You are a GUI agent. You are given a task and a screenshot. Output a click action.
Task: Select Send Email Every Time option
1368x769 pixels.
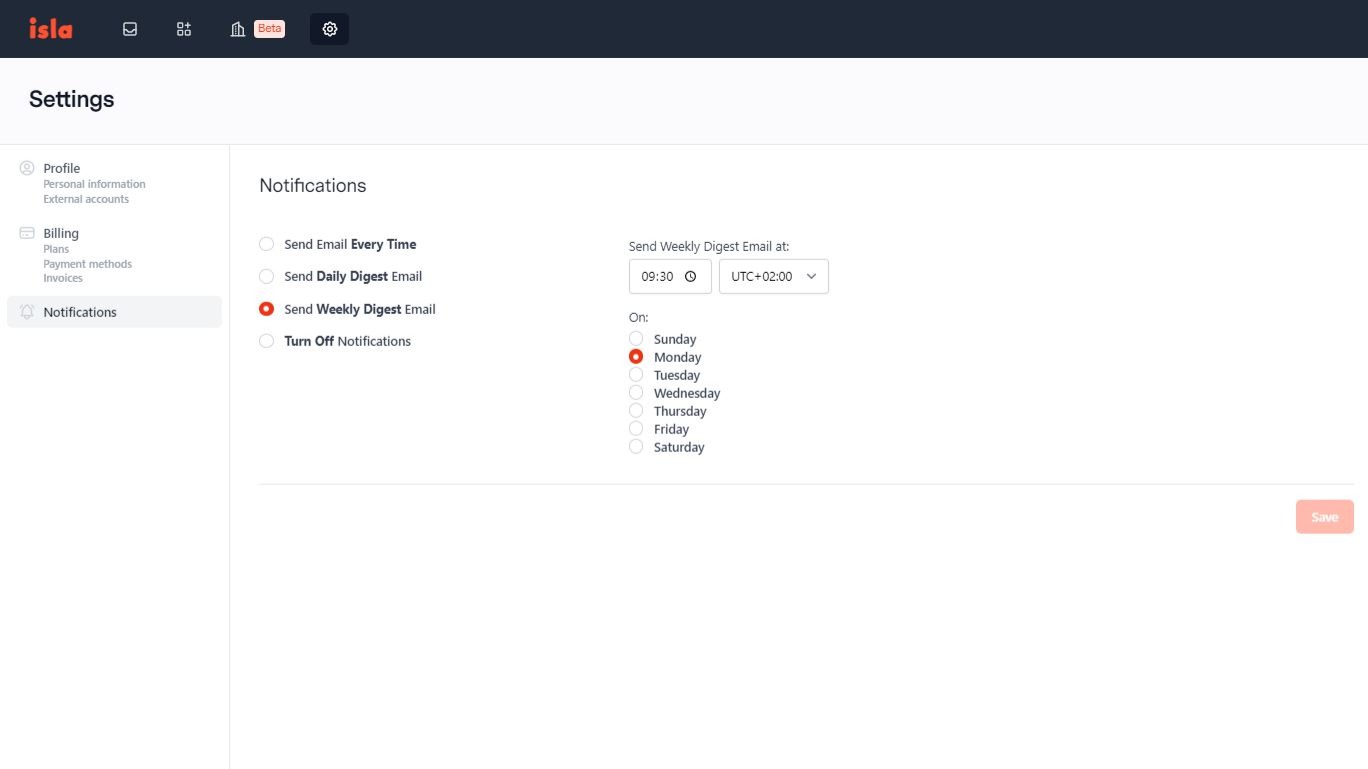click(x=266, y=244)
